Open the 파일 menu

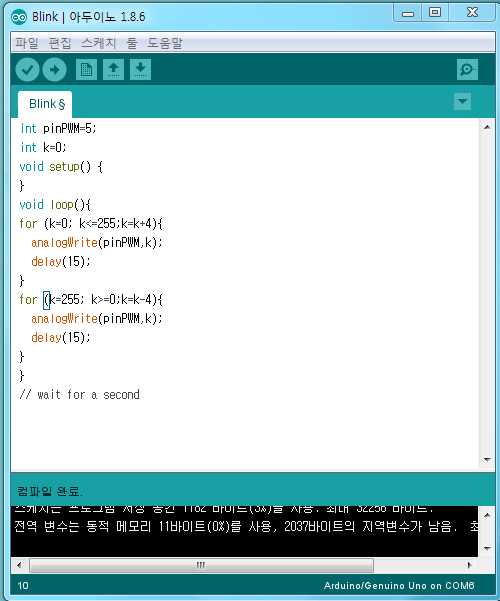coord(27,43)
